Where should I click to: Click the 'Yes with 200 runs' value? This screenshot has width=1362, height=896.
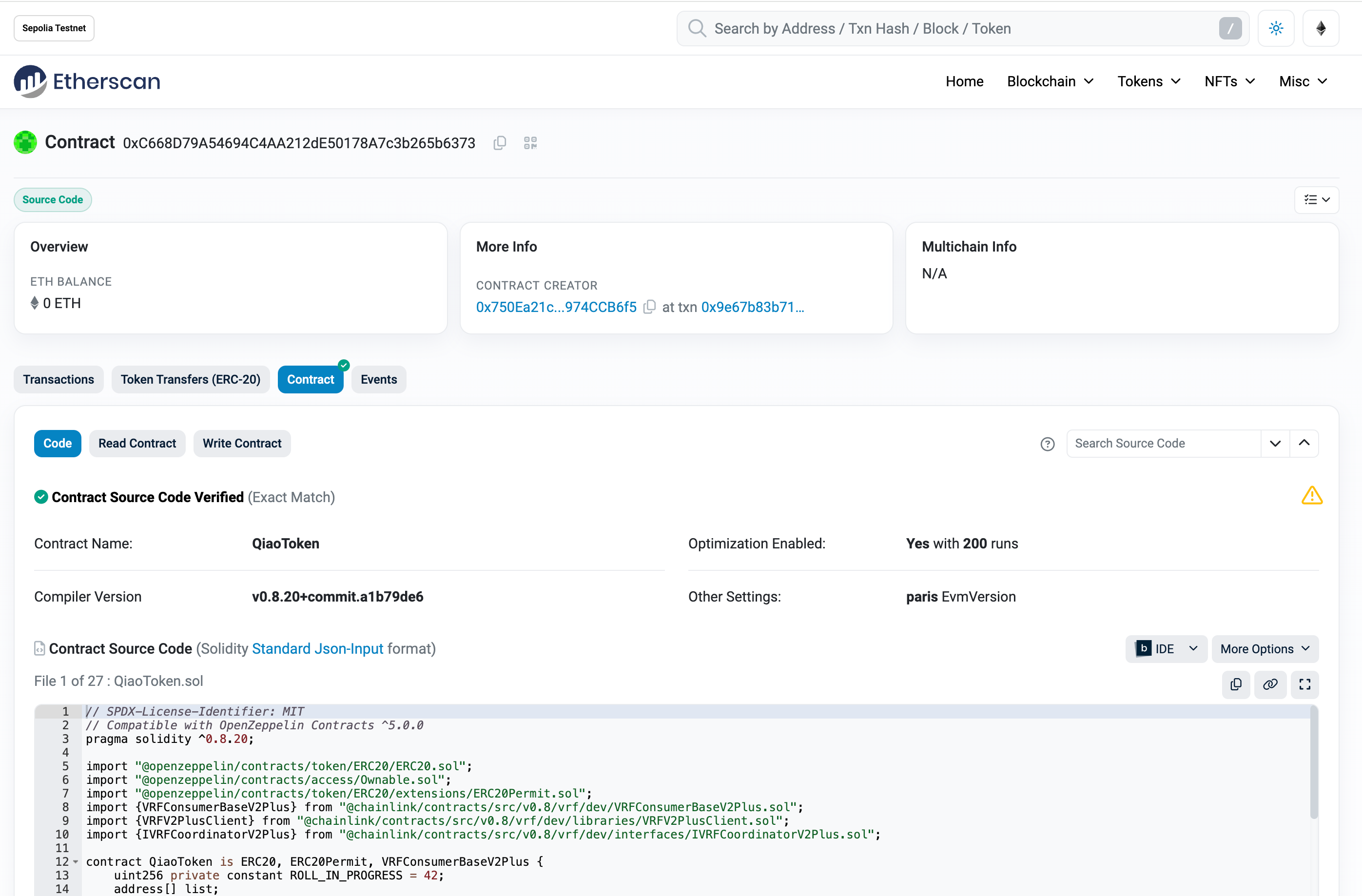click(x=962, y=544)
